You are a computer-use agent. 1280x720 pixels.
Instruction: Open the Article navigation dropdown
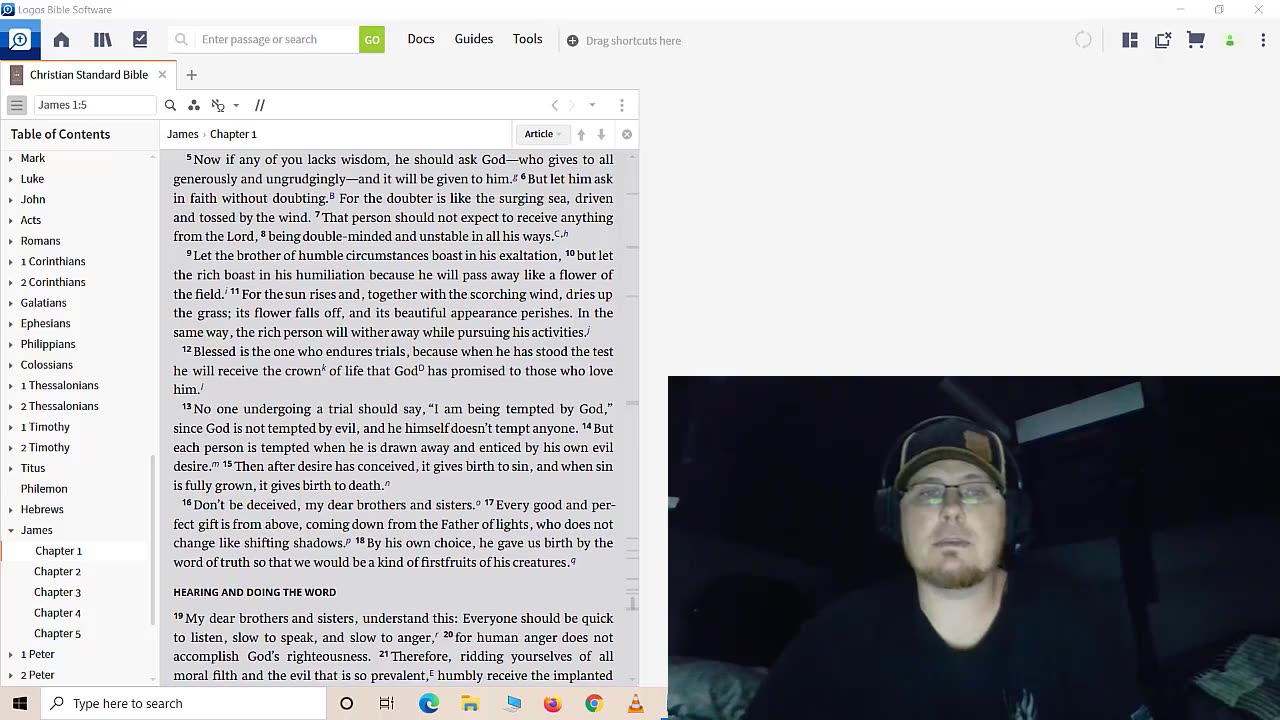pyautogui.click(x=544, y=134)
